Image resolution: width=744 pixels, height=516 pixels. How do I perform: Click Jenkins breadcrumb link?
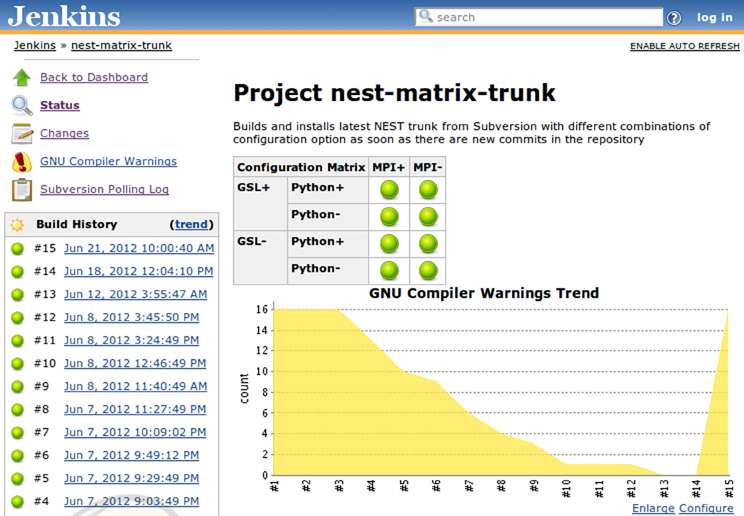click(x=35, y=46)
